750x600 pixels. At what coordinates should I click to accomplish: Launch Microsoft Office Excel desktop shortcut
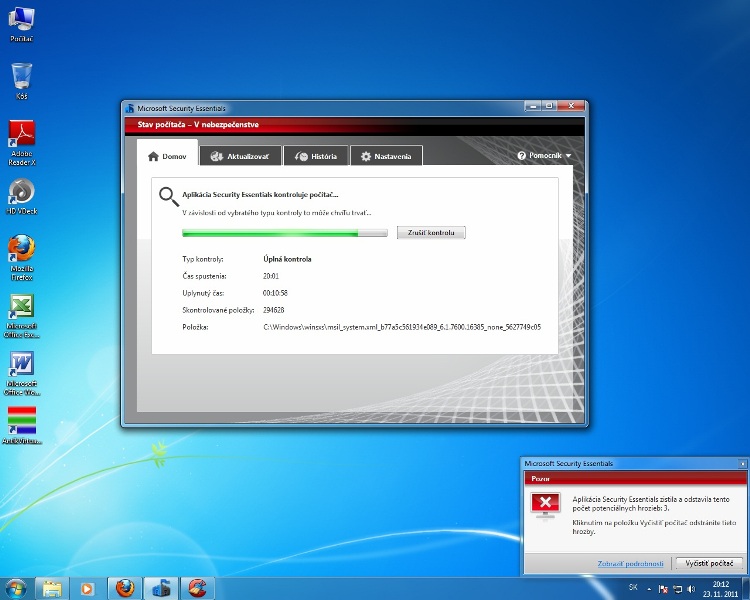pos(22,316)
